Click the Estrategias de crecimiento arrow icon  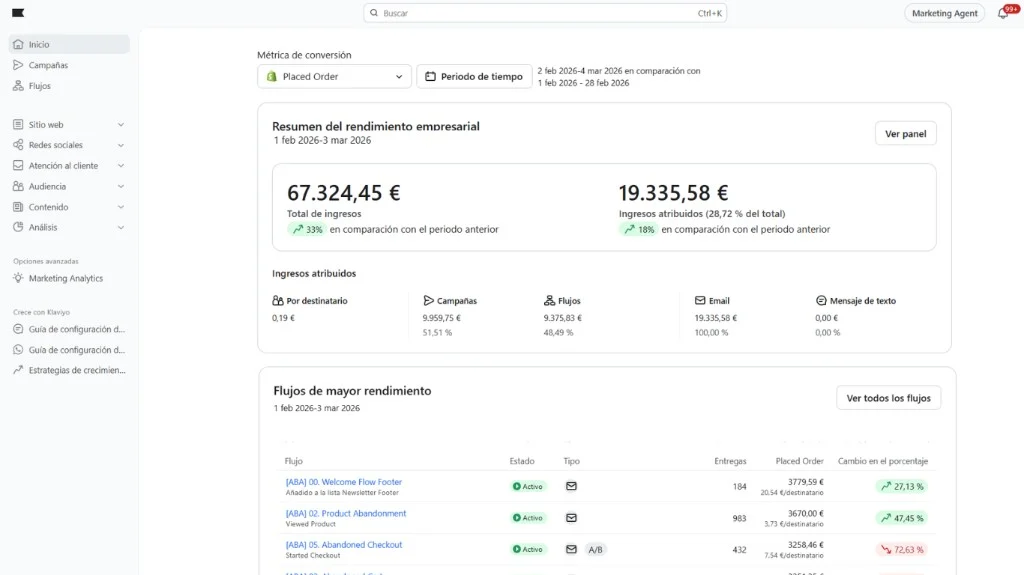point(18,370)
